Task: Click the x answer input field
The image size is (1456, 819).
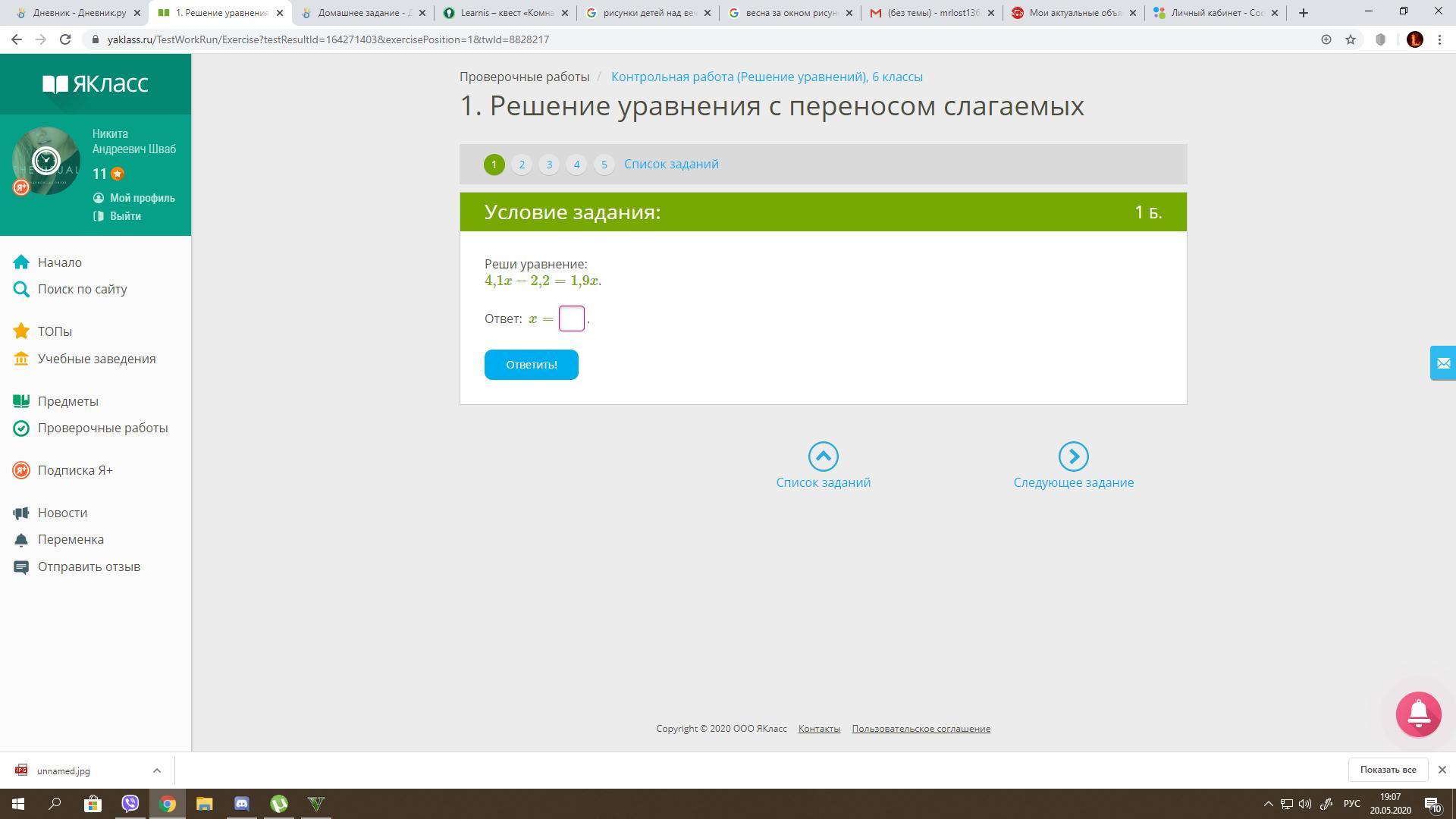Action: pyautogui.click(x=572, y=318)
